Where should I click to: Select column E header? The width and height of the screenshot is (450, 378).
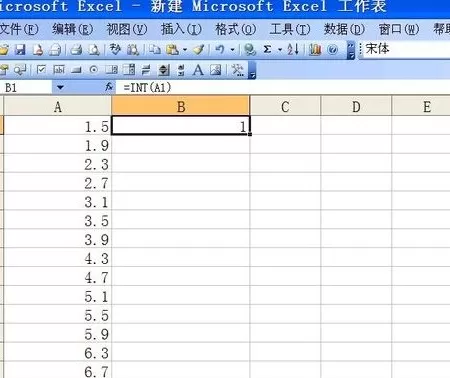click(x=421, y=107)
